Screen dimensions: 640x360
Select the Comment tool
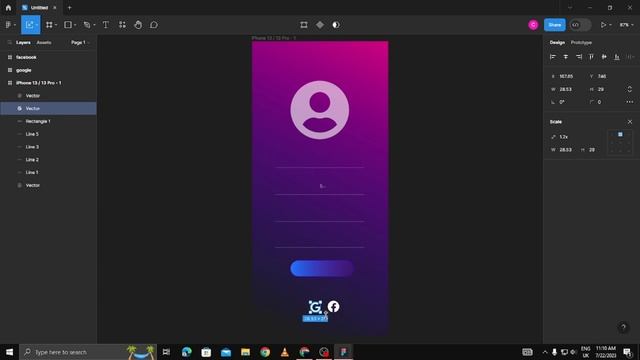coord(154,25)
